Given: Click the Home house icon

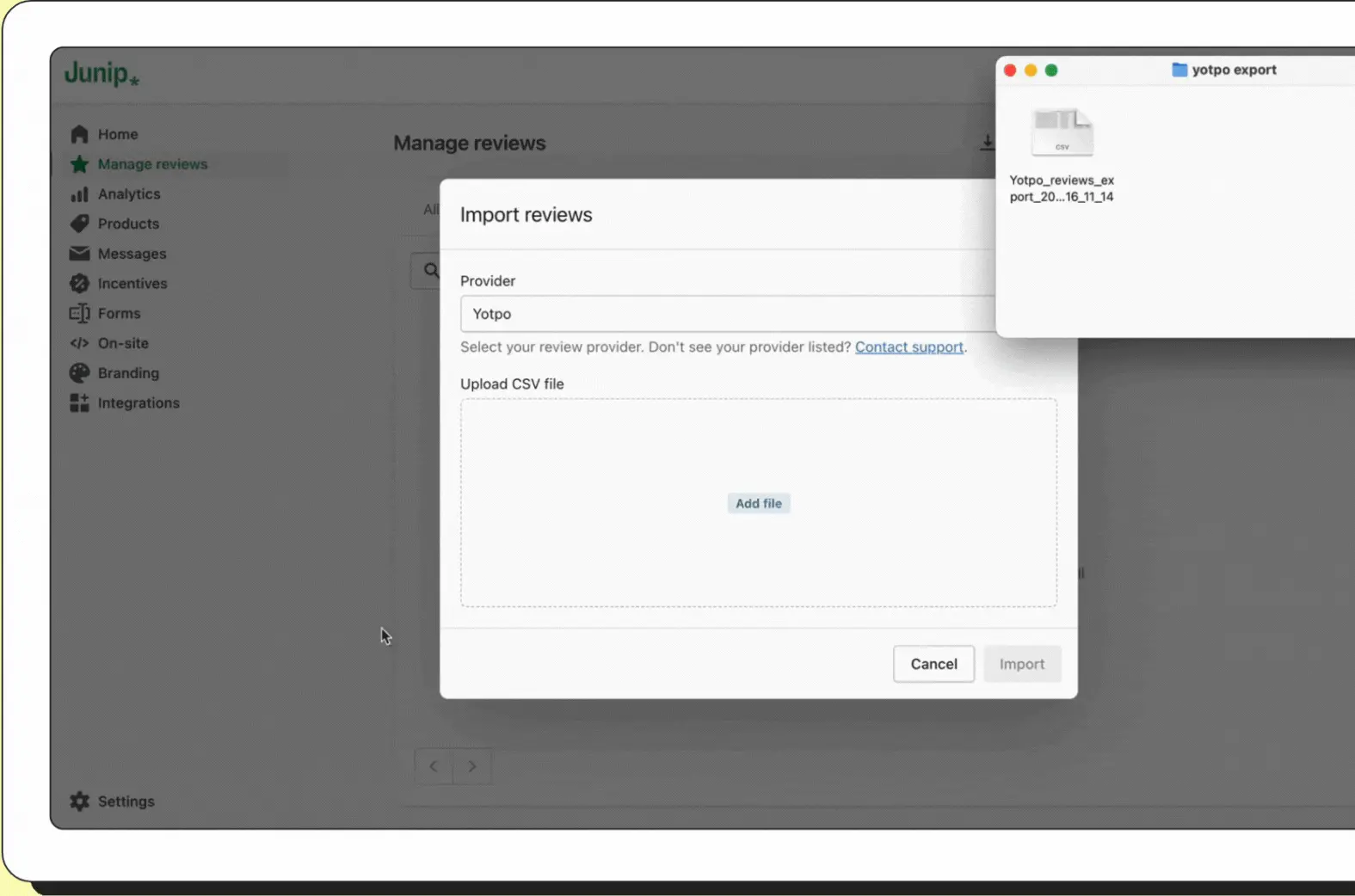Looking at the screenshot, I should pyautogui.click(x=79, y=134).
